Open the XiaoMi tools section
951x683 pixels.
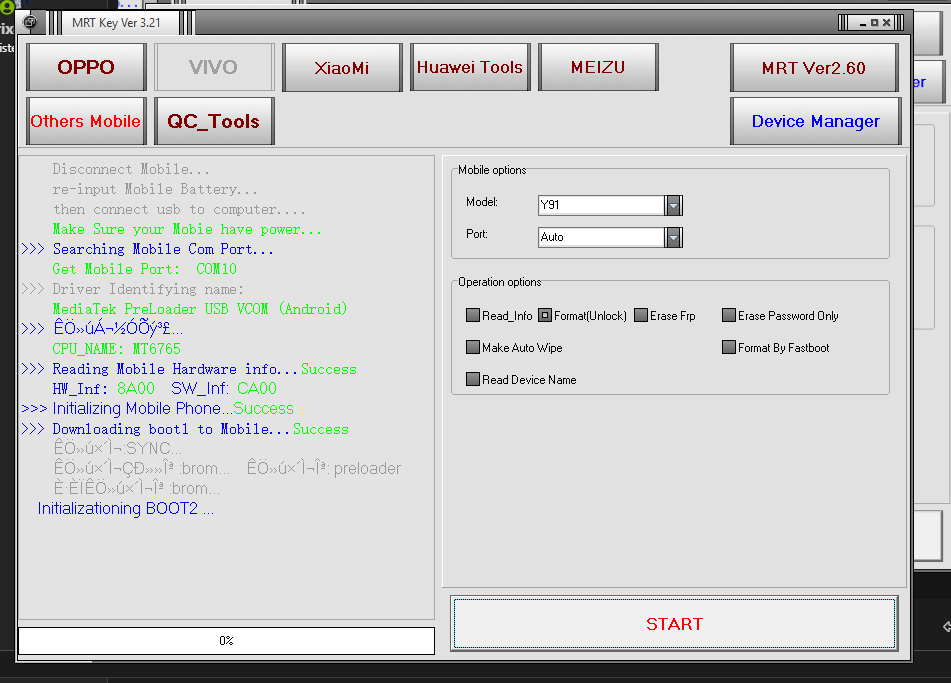341,67
